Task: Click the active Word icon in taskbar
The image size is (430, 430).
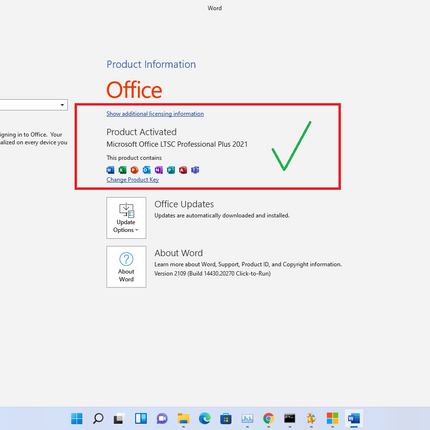Action: click(x=354, y=418)
